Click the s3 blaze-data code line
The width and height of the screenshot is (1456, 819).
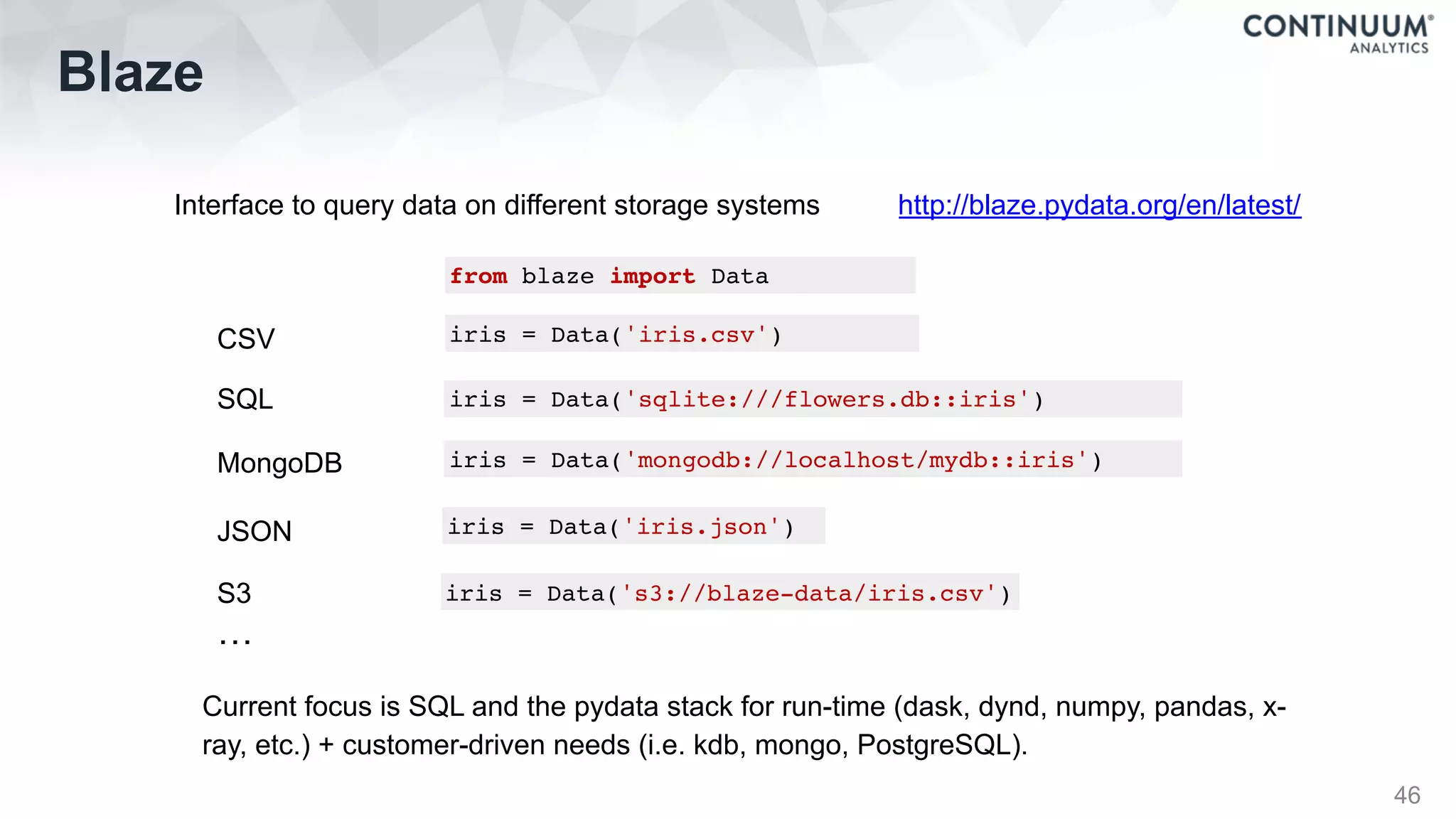[x=727, y=593]
